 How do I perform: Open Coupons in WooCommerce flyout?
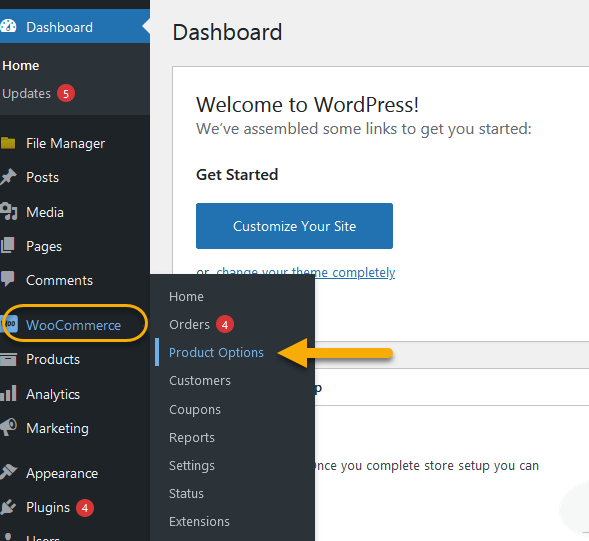point(195,409)
